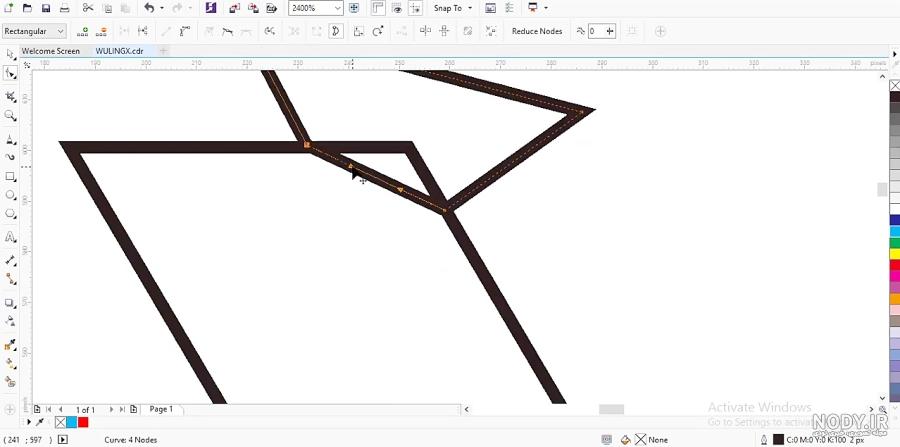Click the Undo arrow

tap(149, 8)
